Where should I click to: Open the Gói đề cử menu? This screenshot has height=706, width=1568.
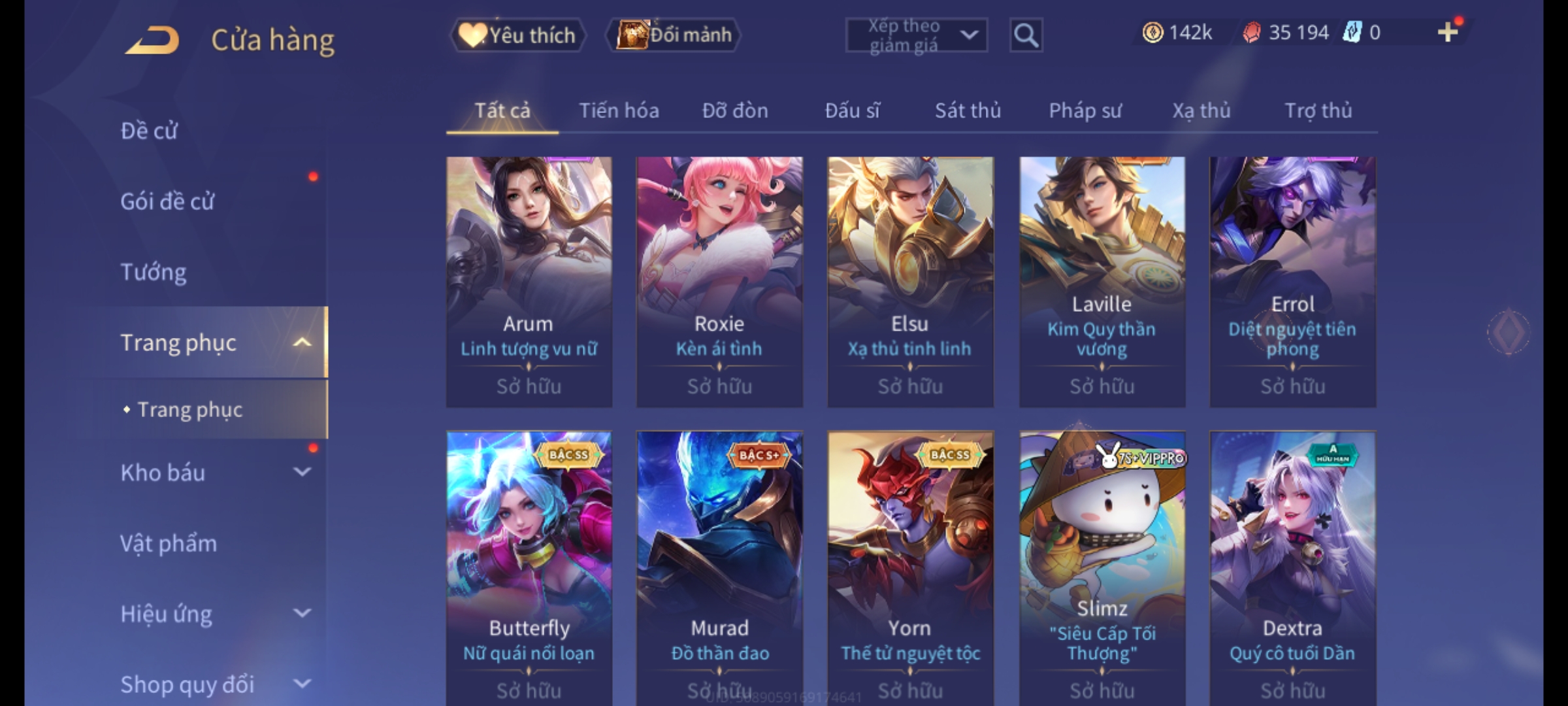tap(167, 201)
